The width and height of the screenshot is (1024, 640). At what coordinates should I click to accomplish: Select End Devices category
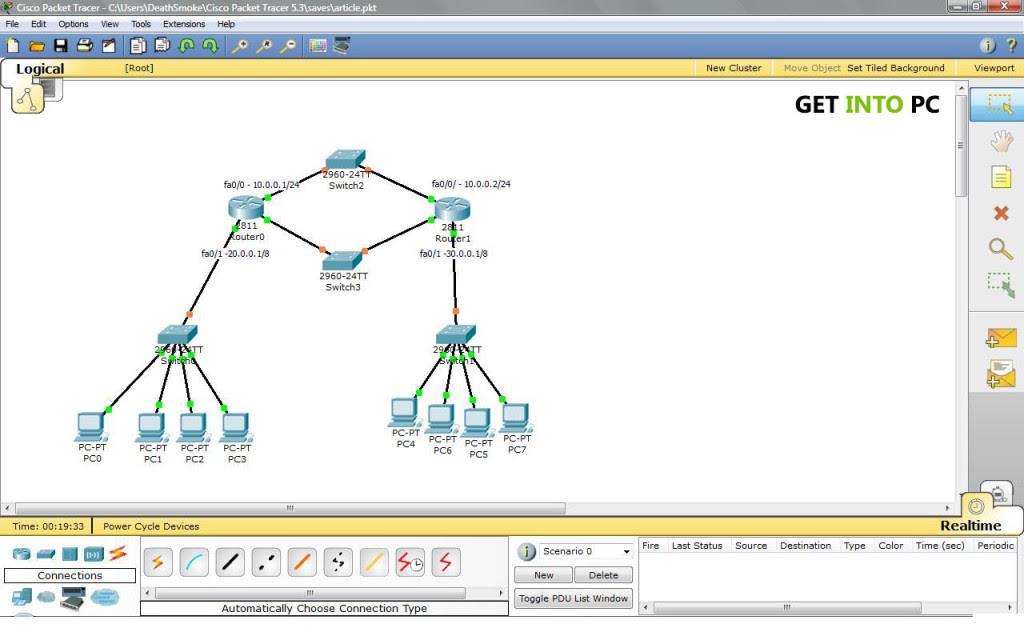pos(22,597)
